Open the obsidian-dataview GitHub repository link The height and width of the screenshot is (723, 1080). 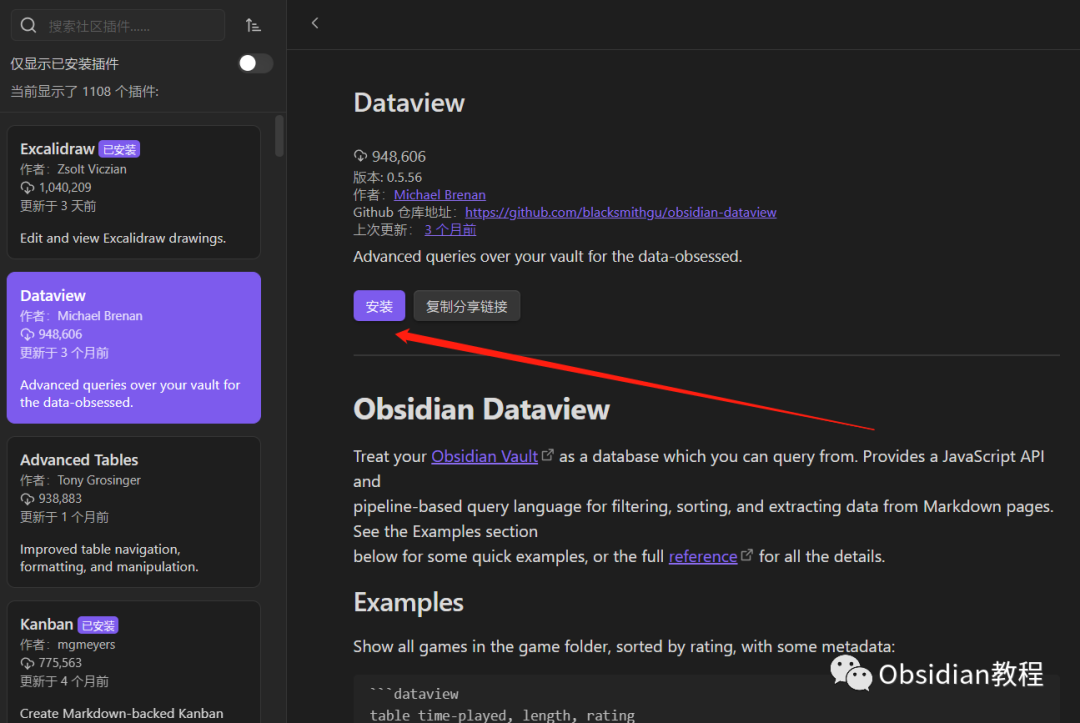pyautogui.click(x=621, y=212)
